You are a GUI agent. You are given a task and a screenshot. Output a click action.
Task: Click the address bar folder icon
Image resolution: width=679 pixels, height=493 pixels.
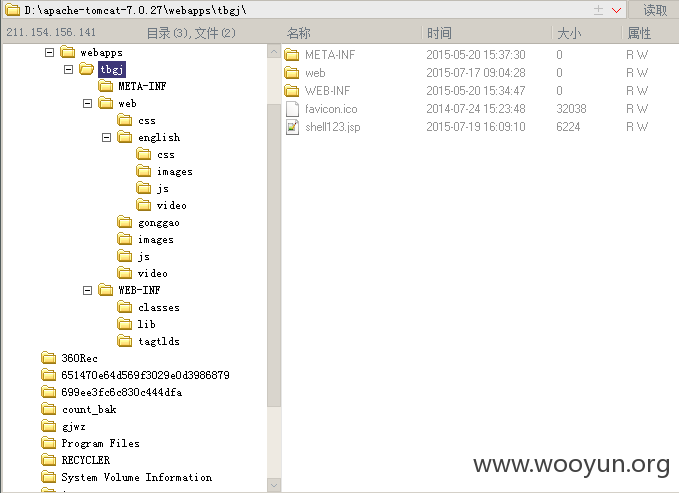click(12, 10)
